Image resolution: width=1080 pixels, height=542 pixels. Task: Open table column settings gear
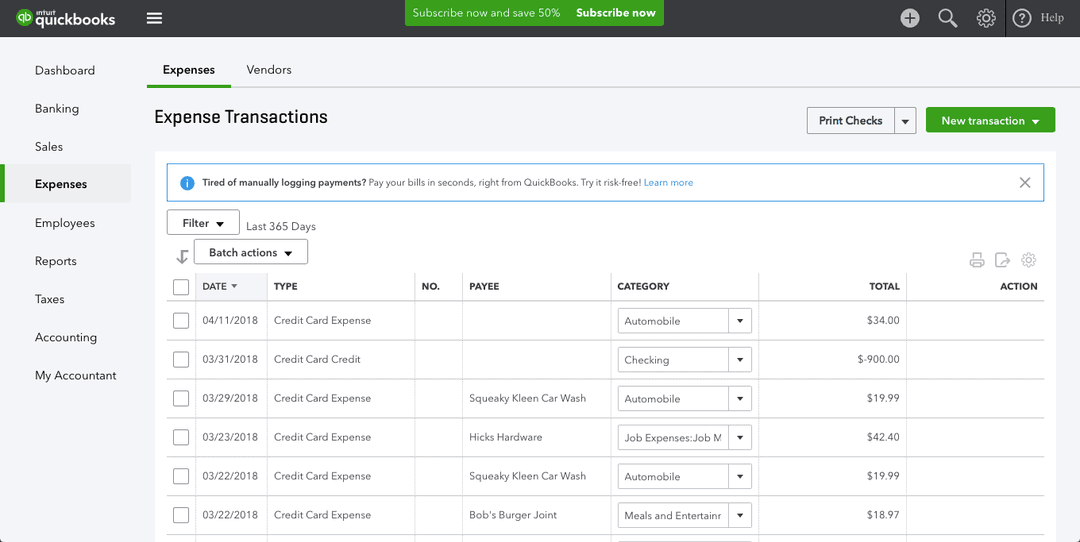coord(1029,260)
